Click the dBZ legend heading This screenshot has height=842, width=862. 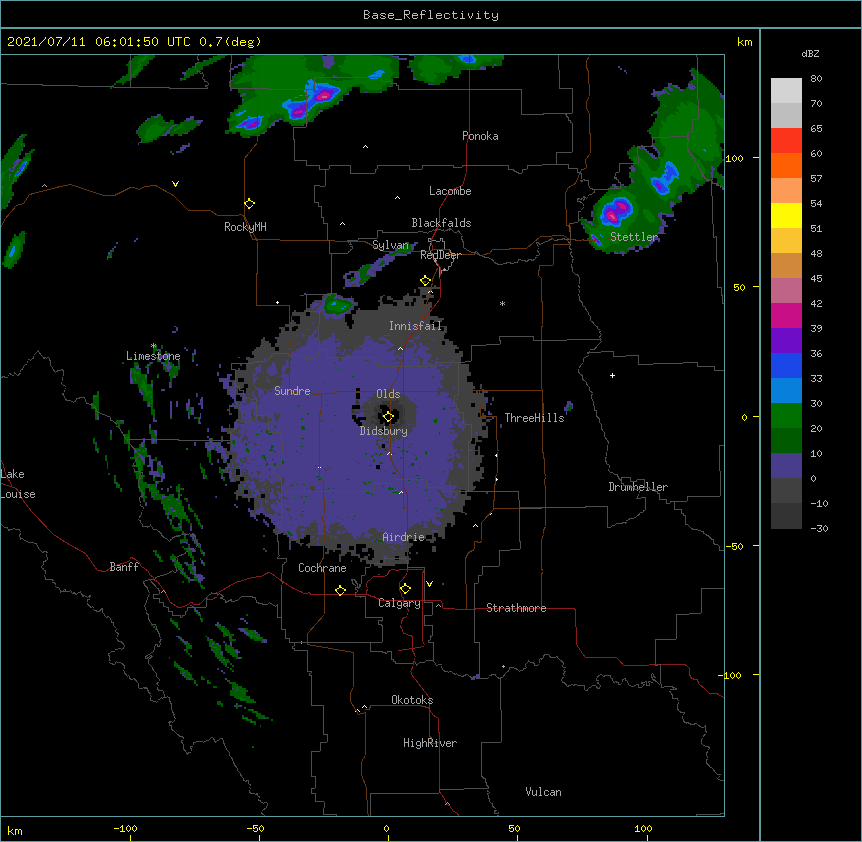pos(810,53)
